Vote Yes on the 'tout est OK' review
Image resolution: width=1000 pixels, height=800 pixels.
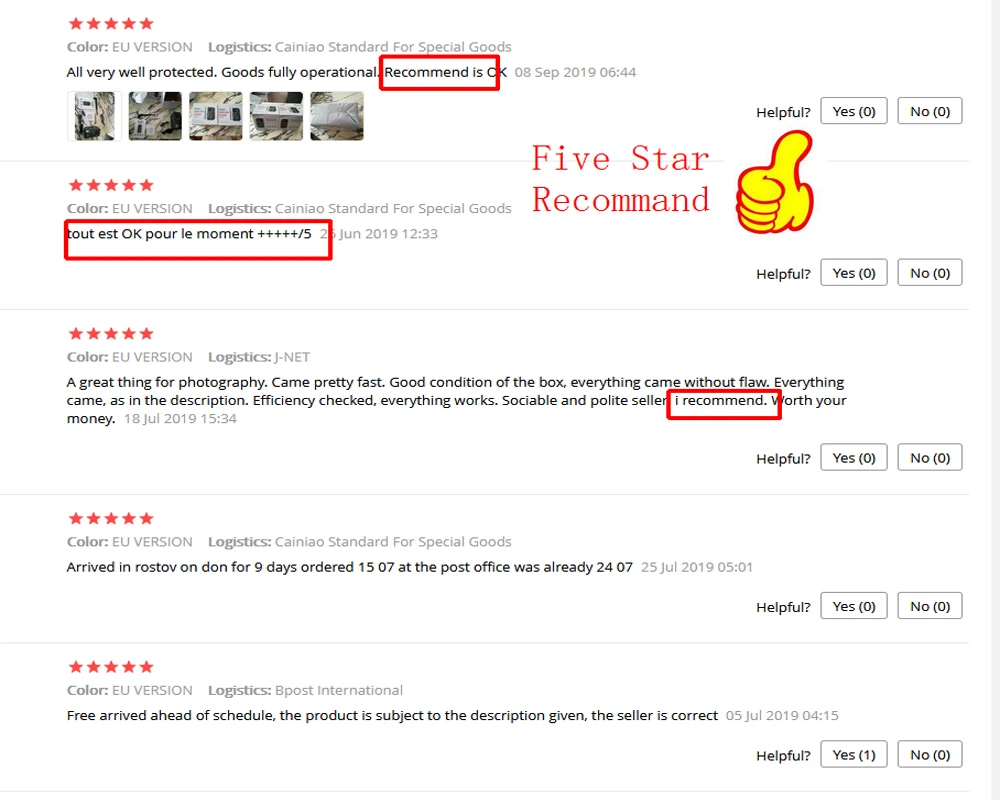coord(853,273)
